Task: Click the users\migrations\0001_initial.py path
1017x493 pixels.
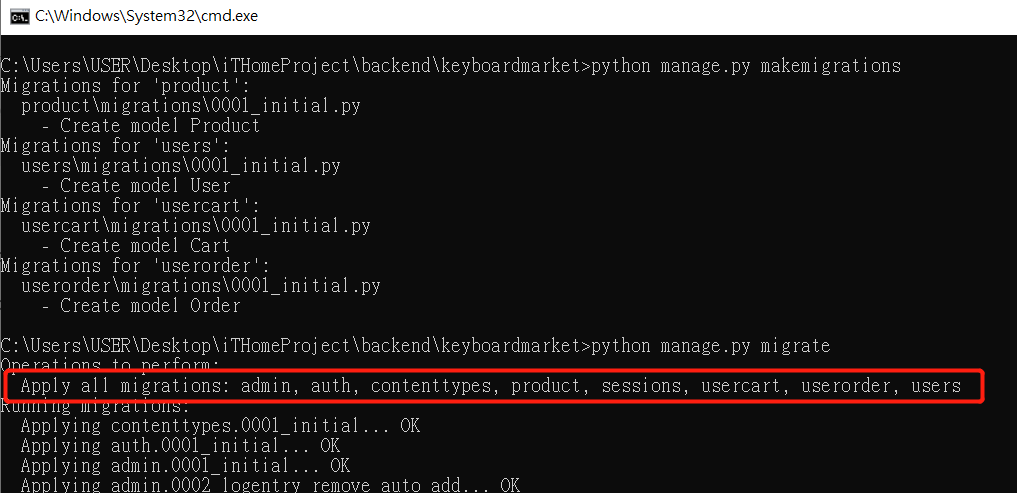Action: (x=181, y=166)
